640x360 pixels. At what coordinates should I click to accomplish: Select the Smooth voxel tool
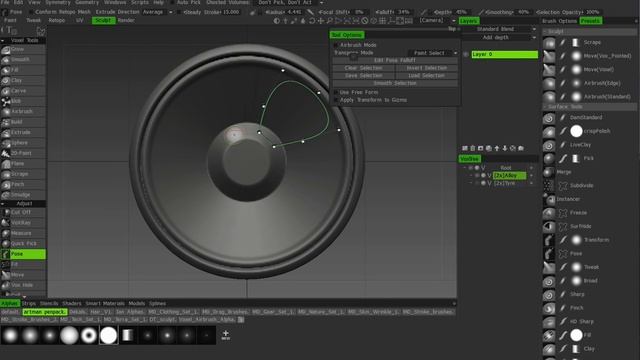23,60
